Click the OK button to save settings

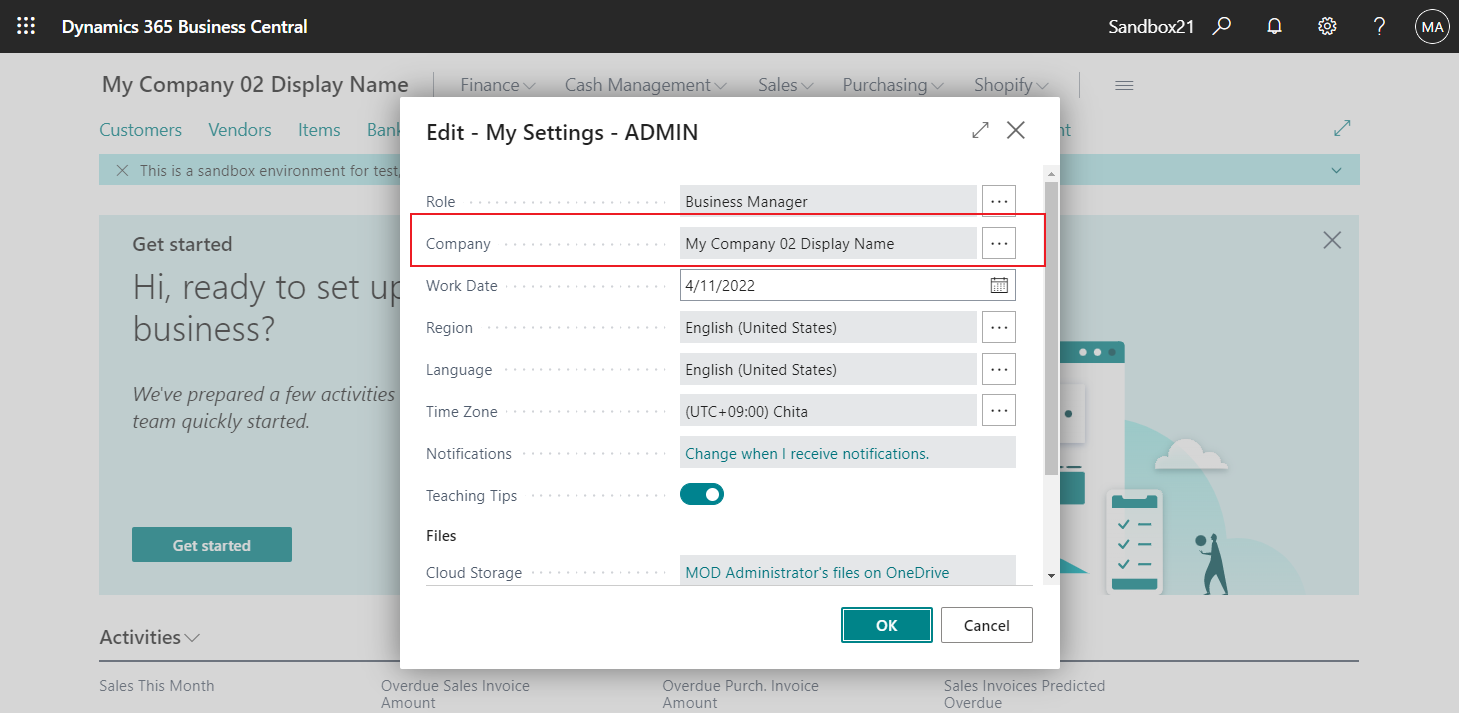point(886,624)
